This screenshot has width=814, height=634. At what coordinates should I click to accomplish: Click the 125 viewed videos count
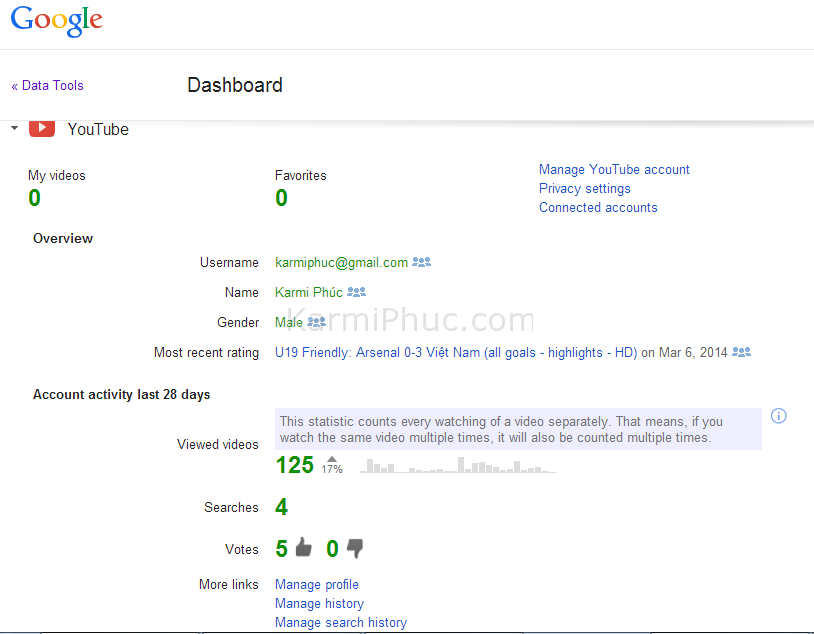(294, 465)
